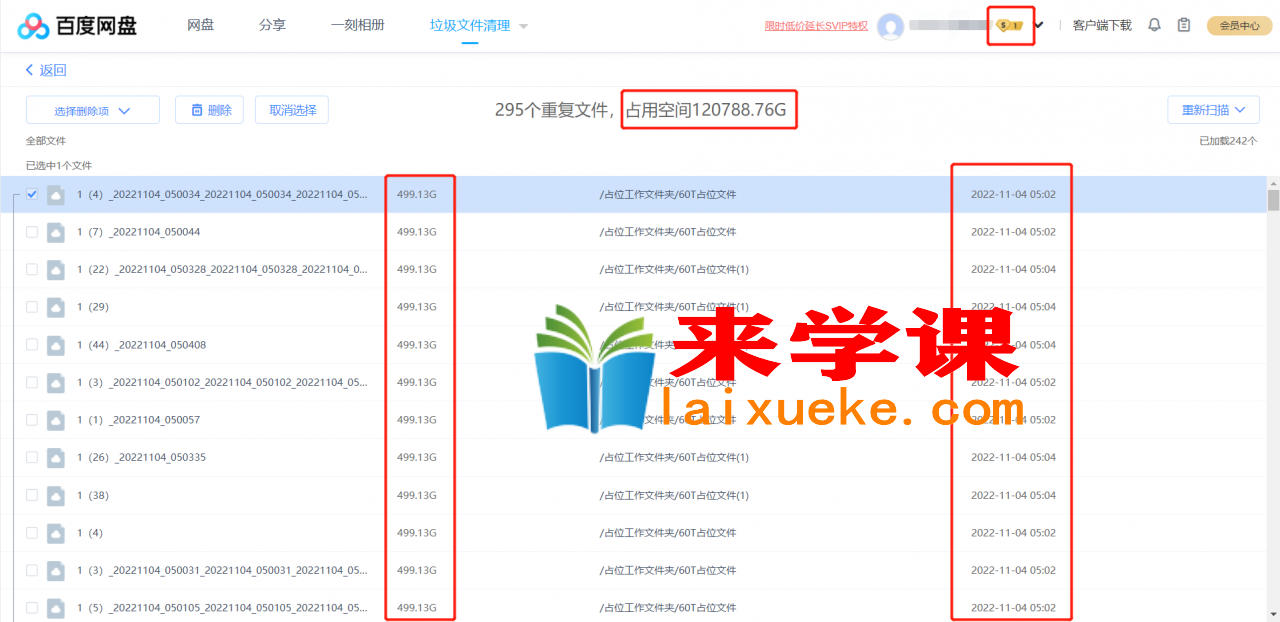
Task: Open the clipboard task list icon
Action: click(1184, 25)
